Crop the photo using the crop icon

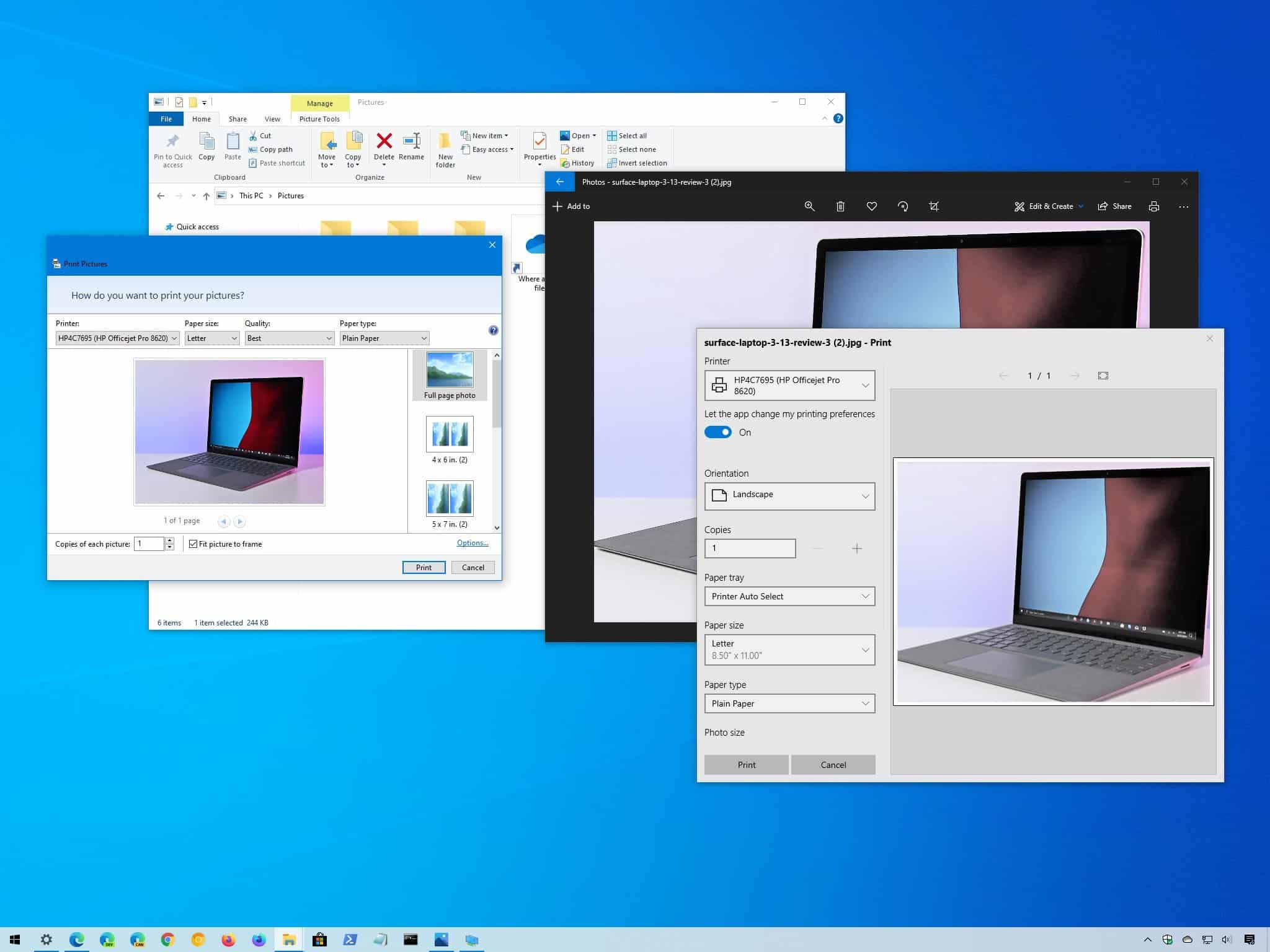point(934,206)
